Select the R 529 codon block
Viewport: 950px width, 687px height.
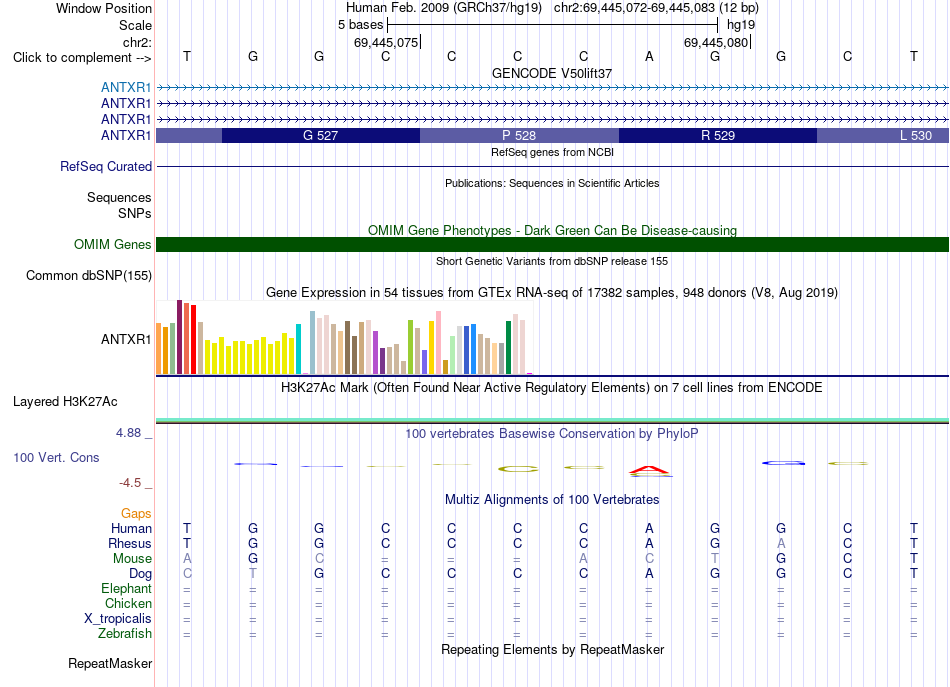(x=717, y=136)
